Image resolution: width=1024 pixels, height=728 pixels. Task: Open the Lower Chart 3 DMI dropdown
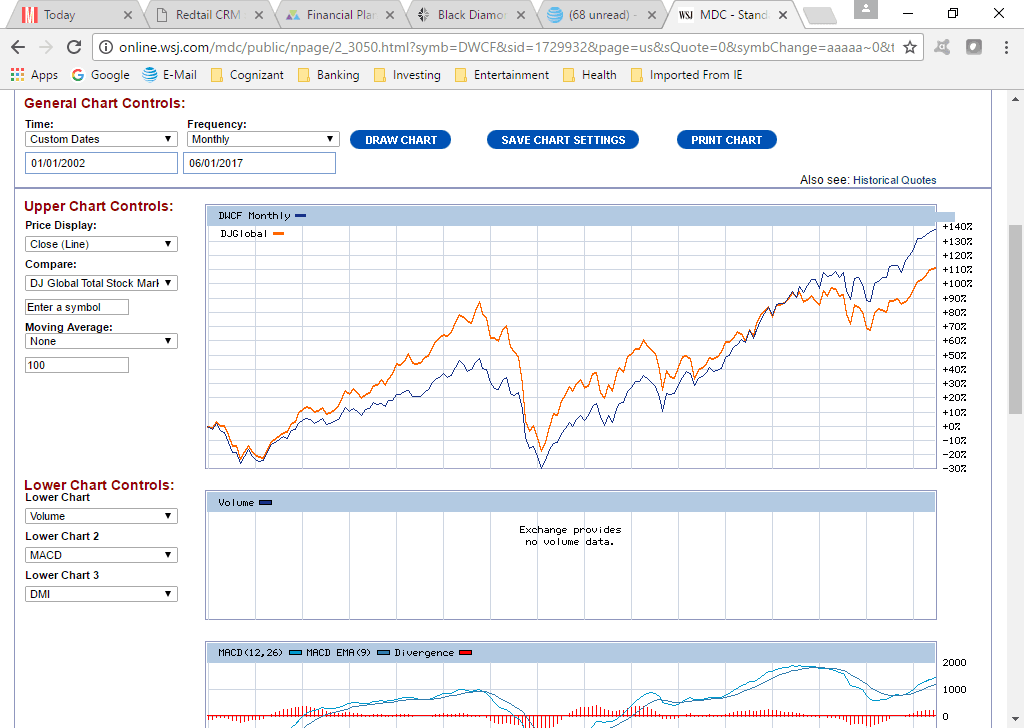click(101, 595)
